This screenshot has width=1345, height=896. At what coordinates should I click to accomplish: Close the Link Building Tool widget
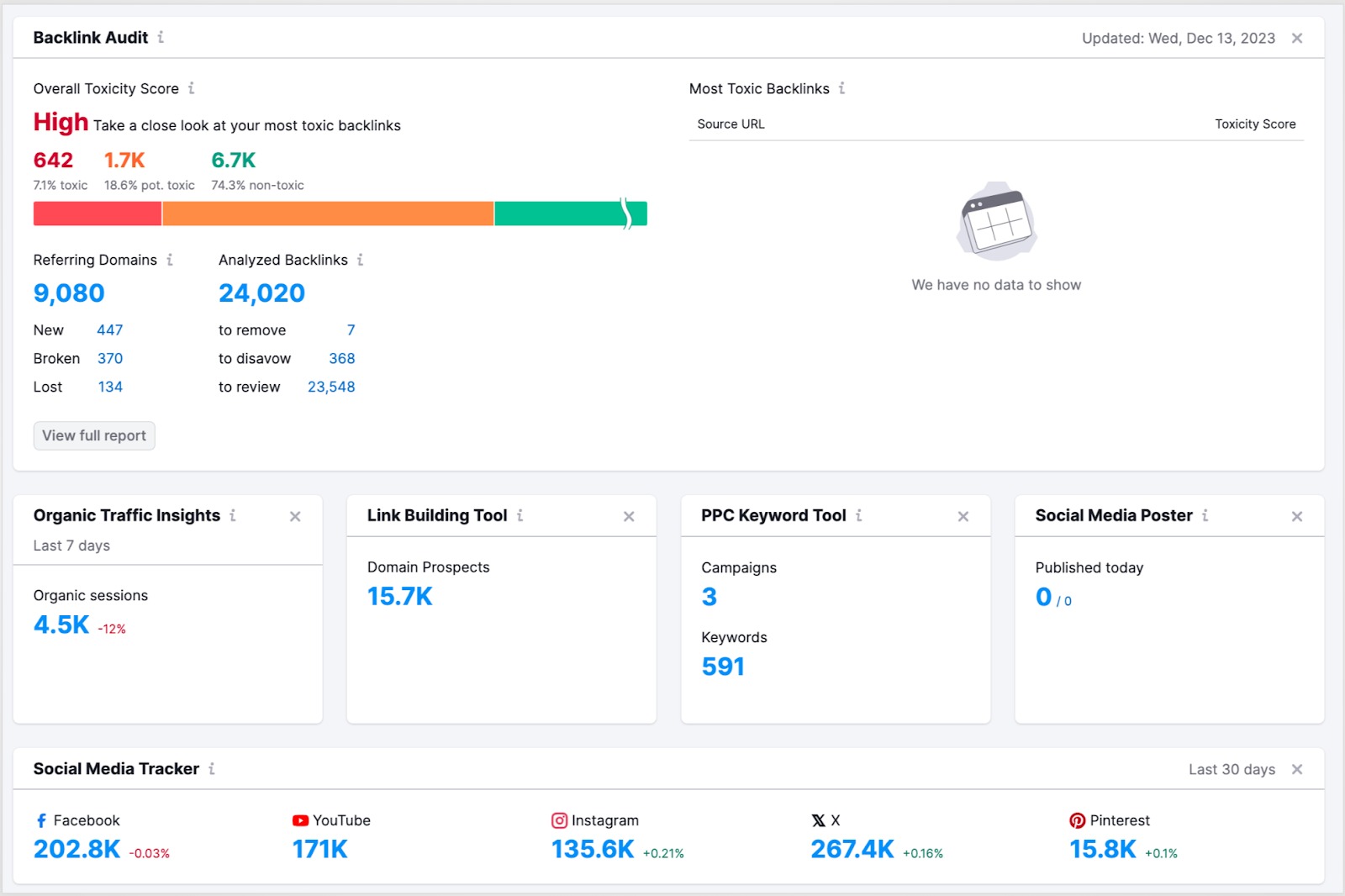[629, 516]
